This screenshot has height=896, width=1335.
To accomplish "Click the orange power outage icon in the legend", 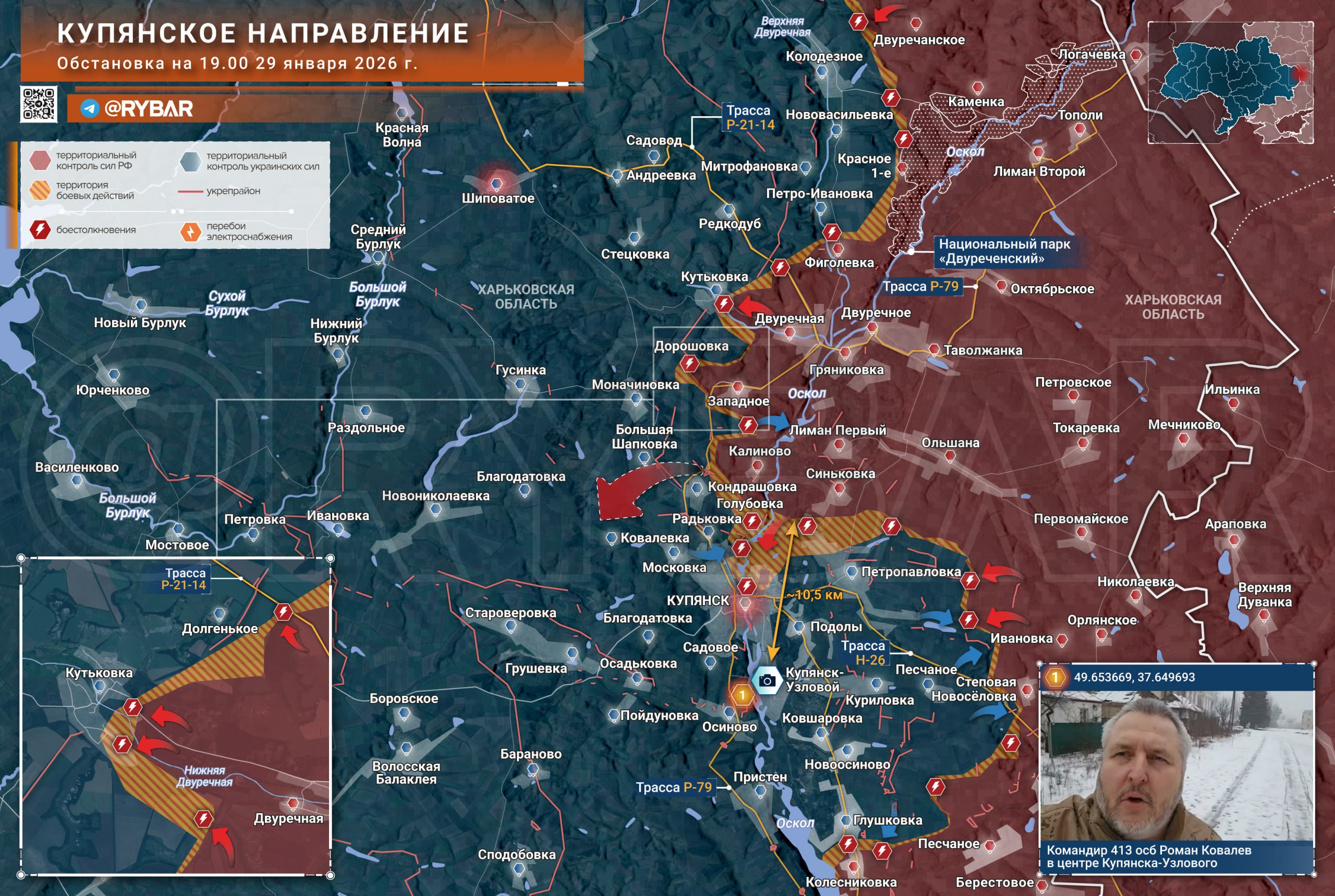I will click(190, 231).
